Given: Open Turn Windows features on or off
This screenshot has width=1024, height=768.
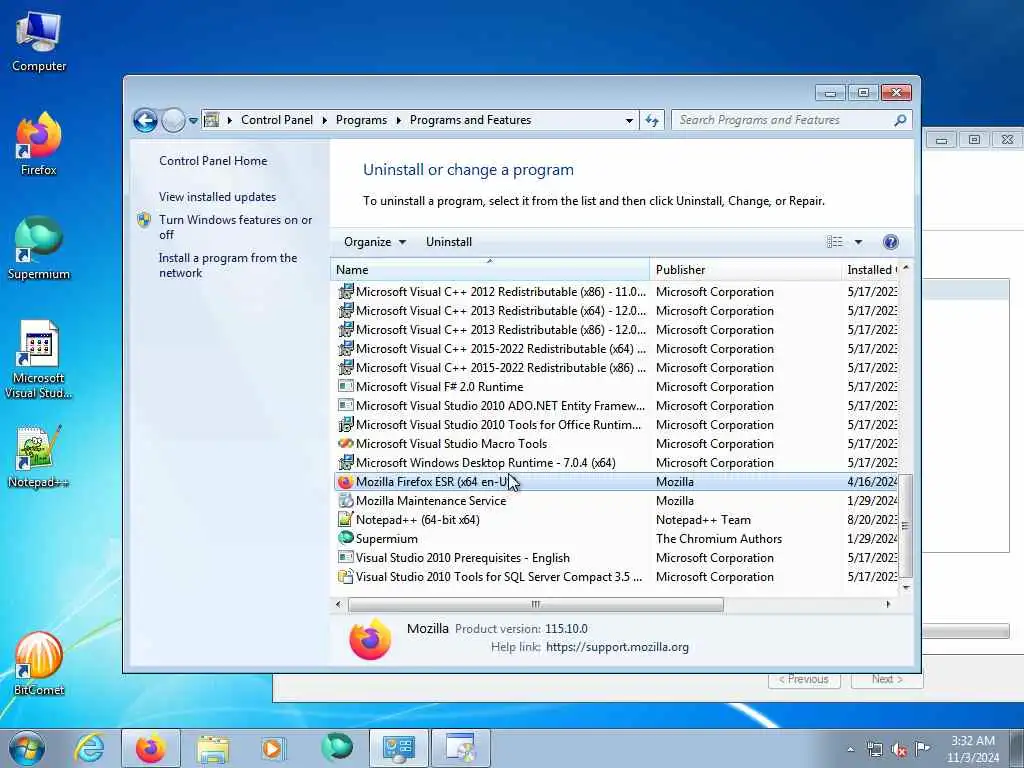Looking at the screenshot, I should (235, 227).
